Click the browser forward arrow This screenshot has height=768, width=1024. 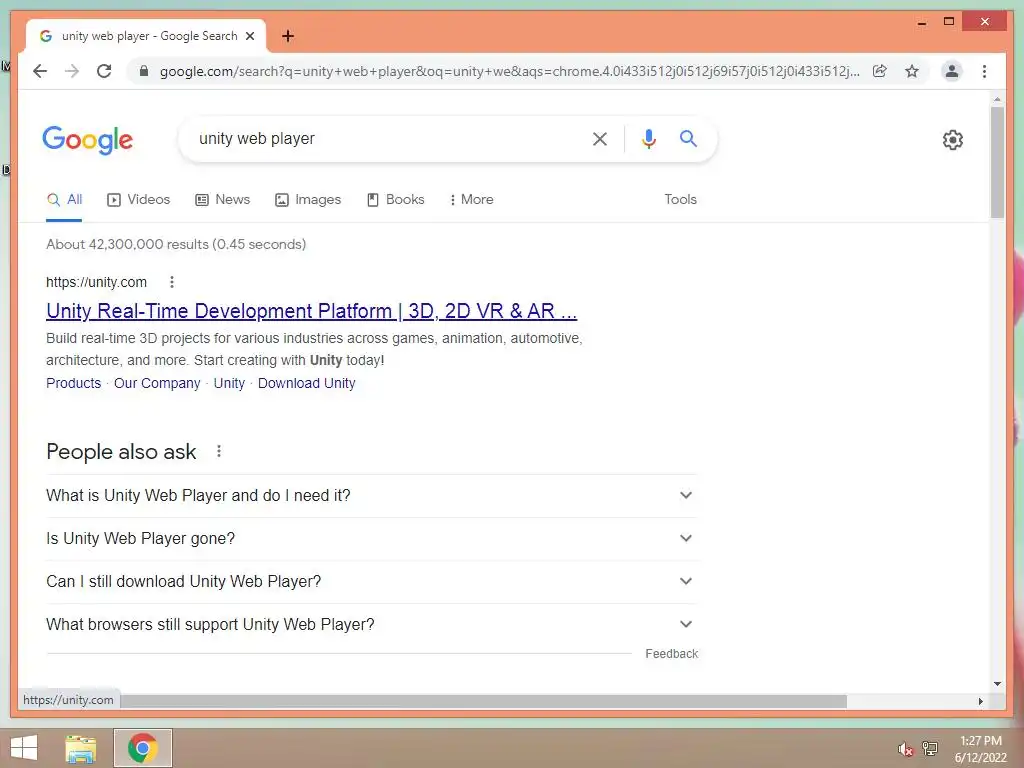coord(72,71)
